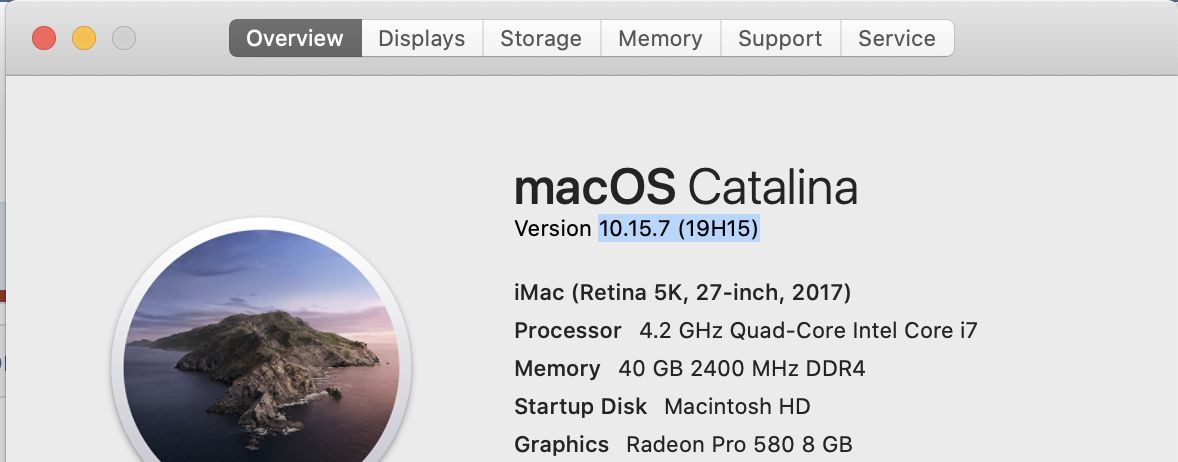The image size is (1178, 462).
Task: Click the Radeon Pro 580 8 GB graphics value
Action: 739,444
